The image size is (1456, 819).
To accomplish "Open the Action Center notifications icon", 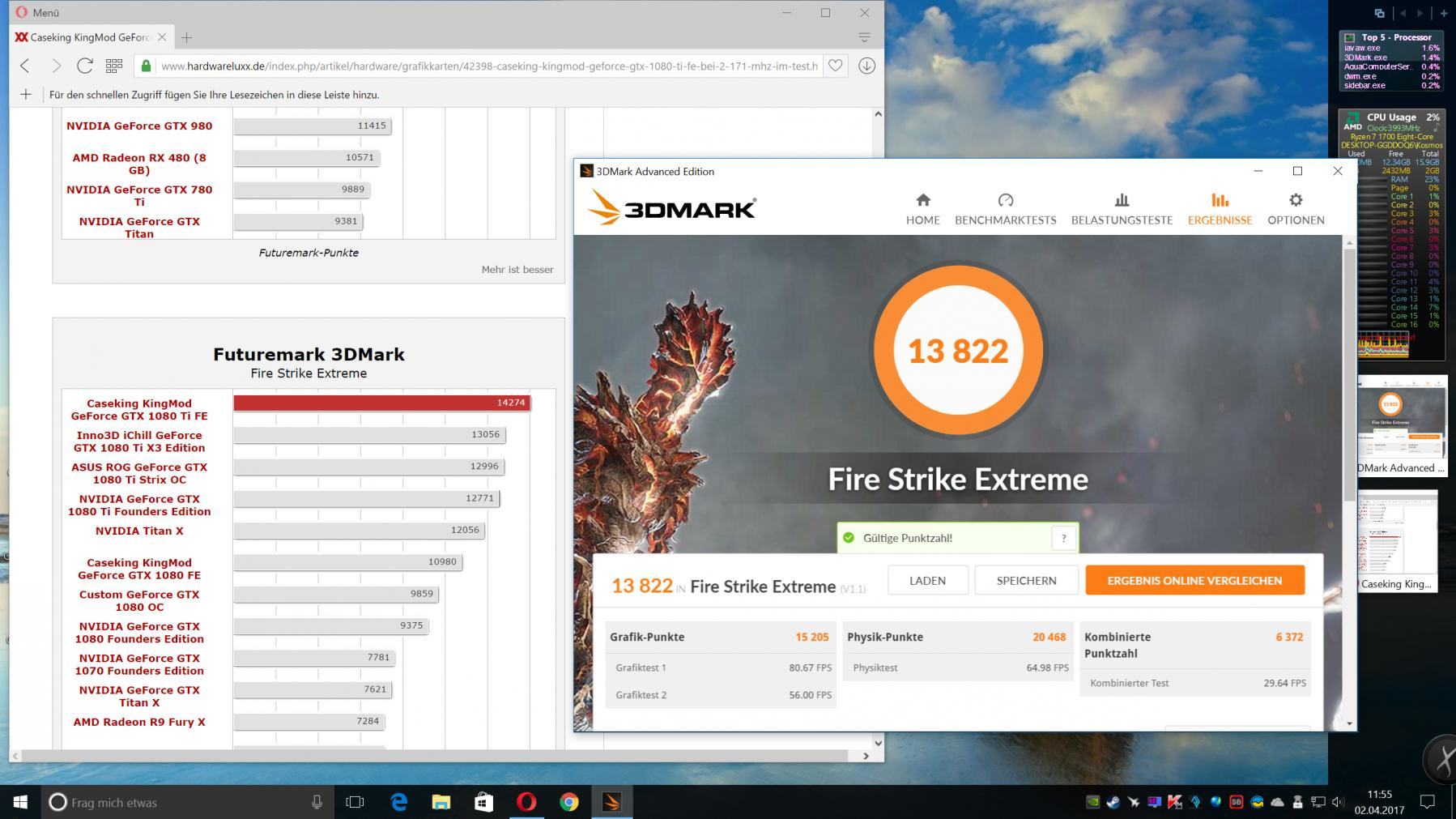I will coord(1428,802).
